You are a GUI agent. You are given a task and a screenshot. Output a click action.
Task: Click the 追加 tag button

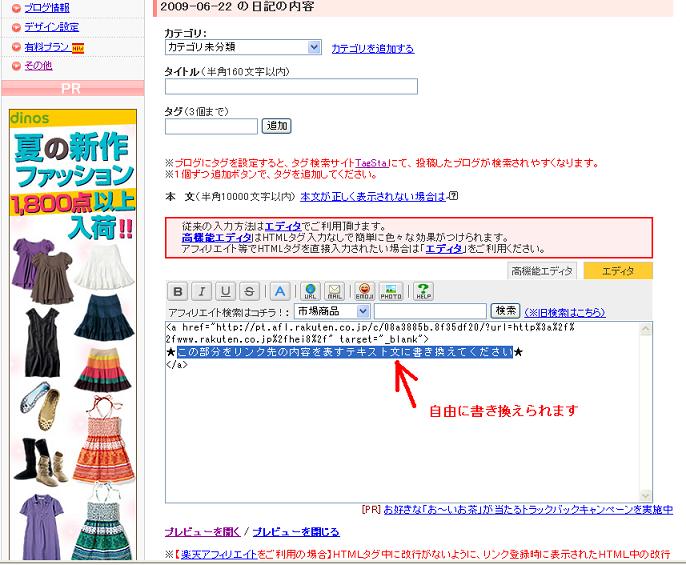(276, 126)
